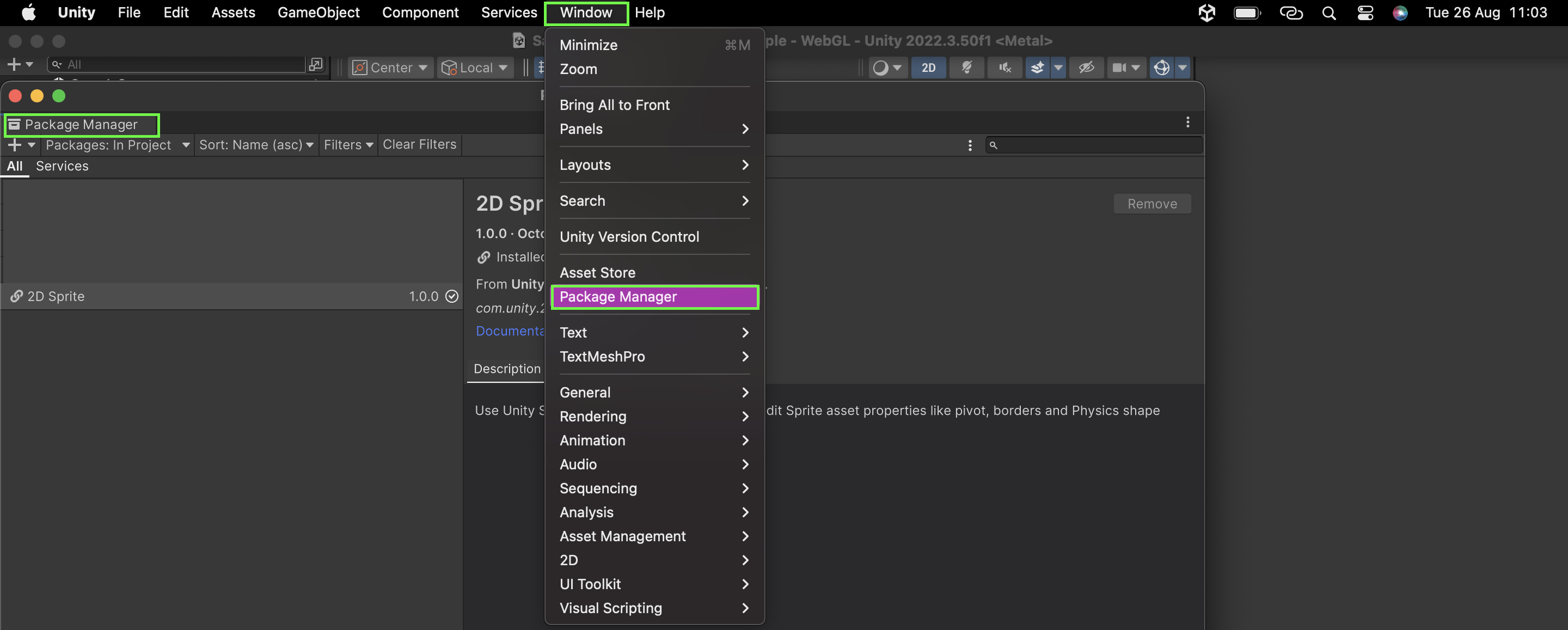Click the package search input field
This screenshot has width=1568, height=630.
pos(1098,145)
